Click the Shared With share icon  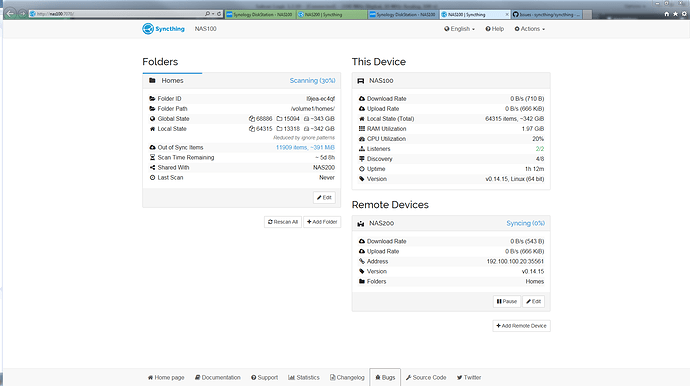click(x=152, y=168)
